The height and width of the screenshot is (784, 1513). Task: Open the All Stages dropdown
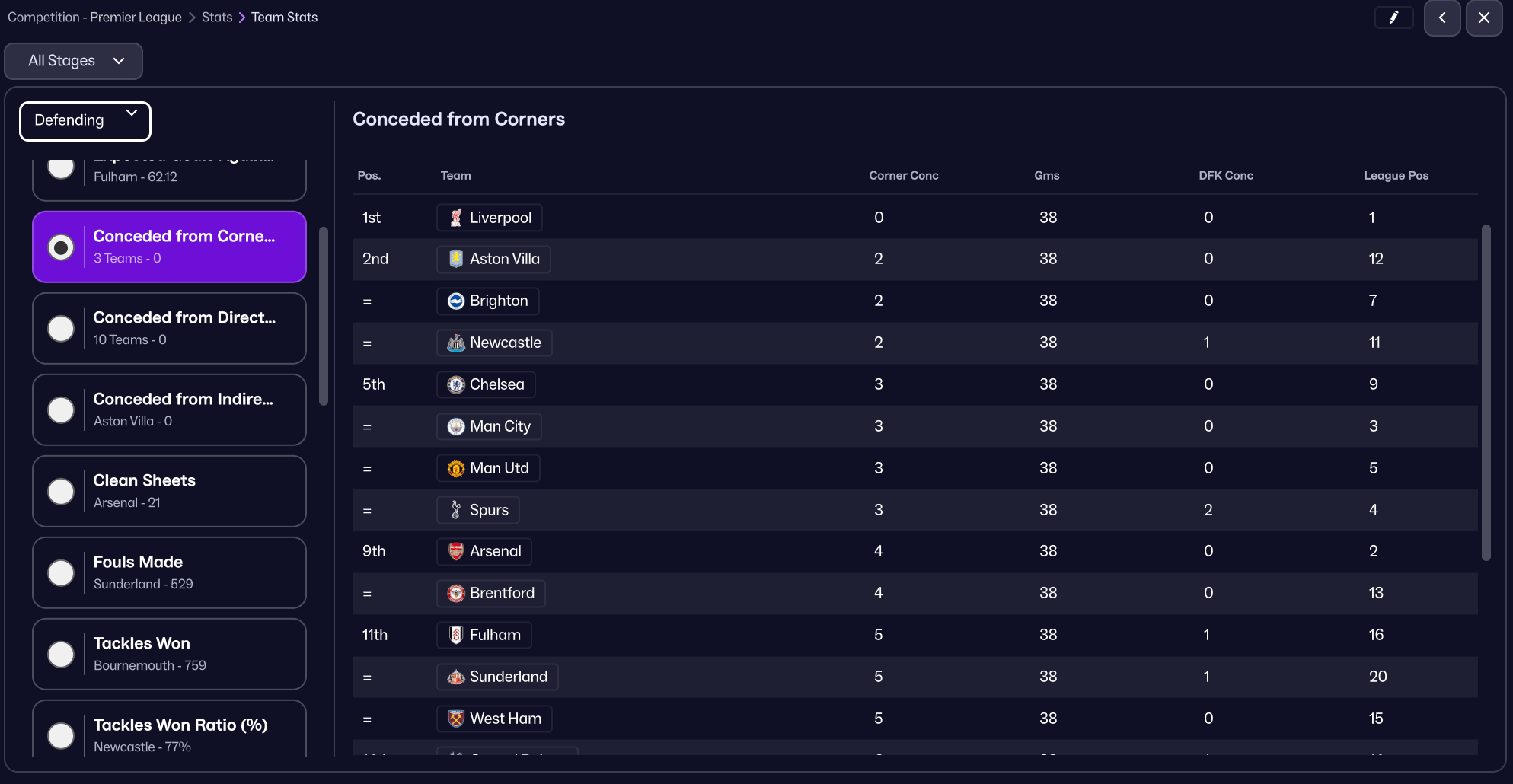(x=74, y=61)
